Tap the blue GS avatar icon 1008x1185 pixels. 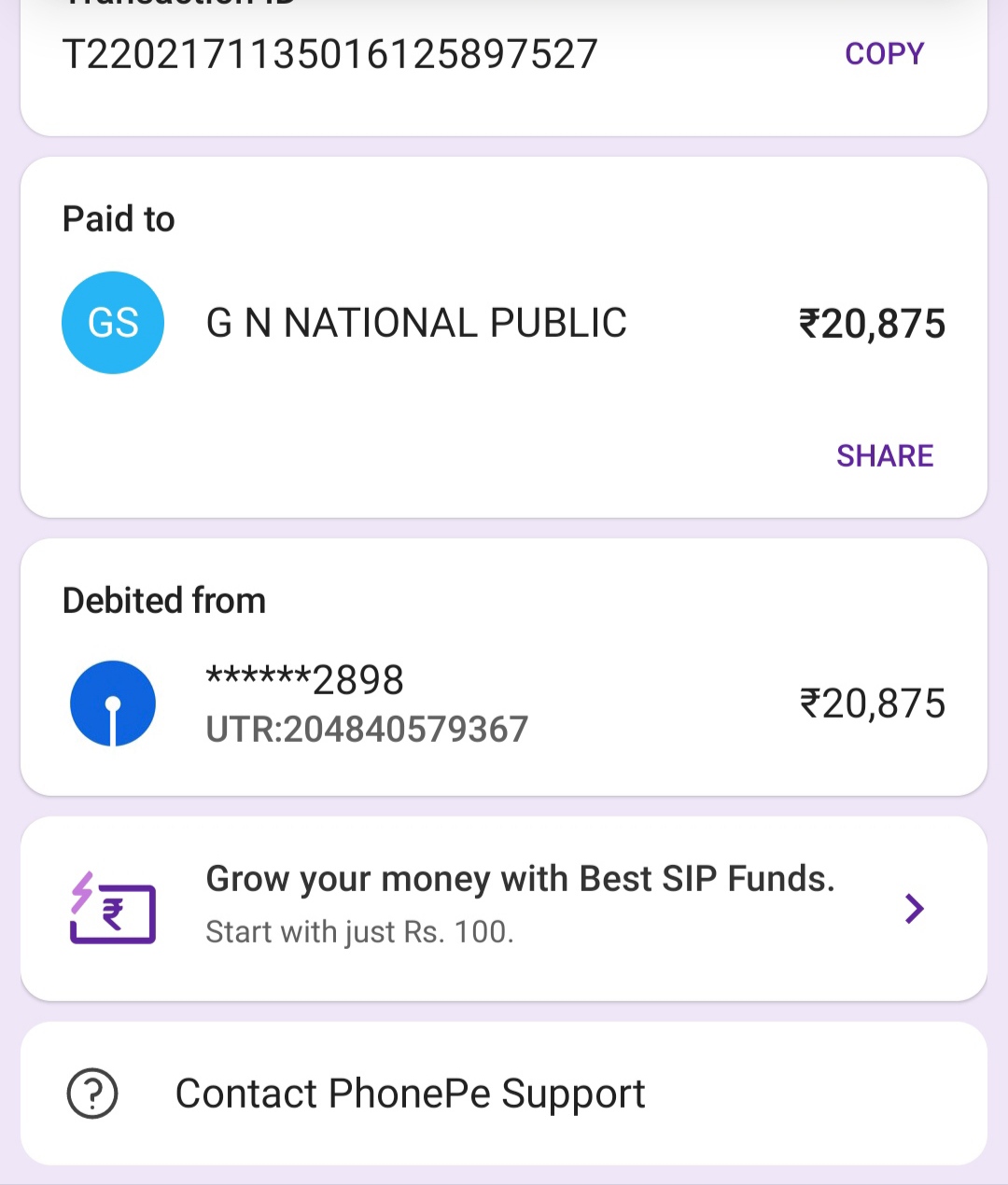tap(113, 323)
